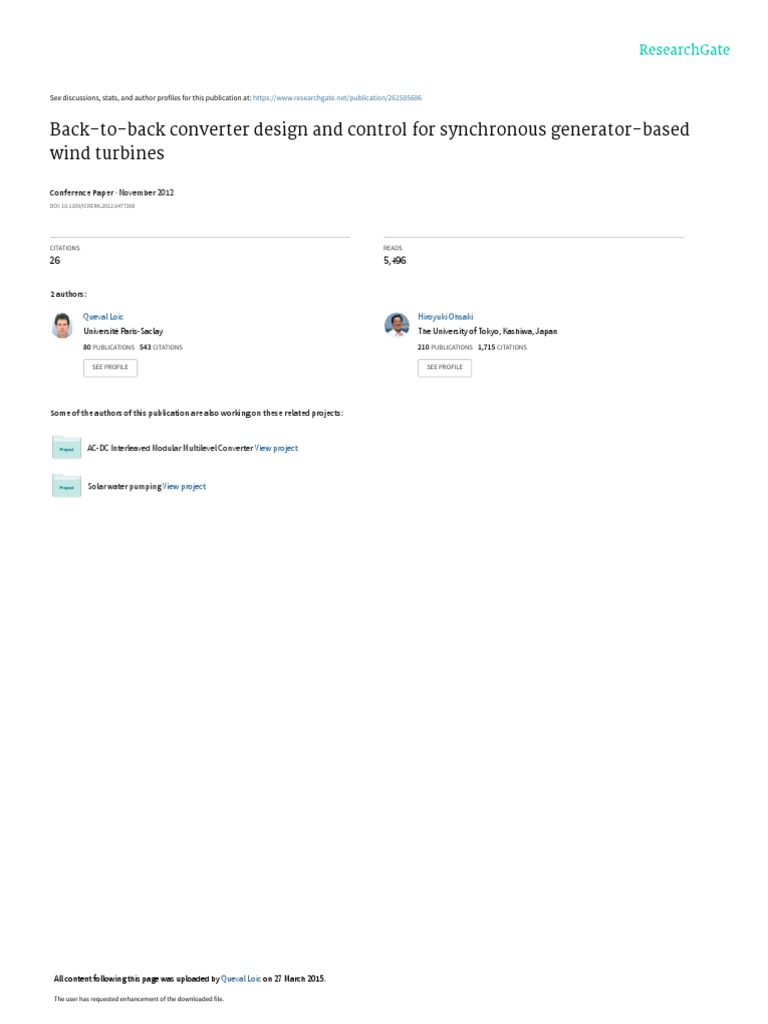The image size is (768, 1024).
Task: Click the DOI text below Conference Paper
Action: [x=92, y=206]
